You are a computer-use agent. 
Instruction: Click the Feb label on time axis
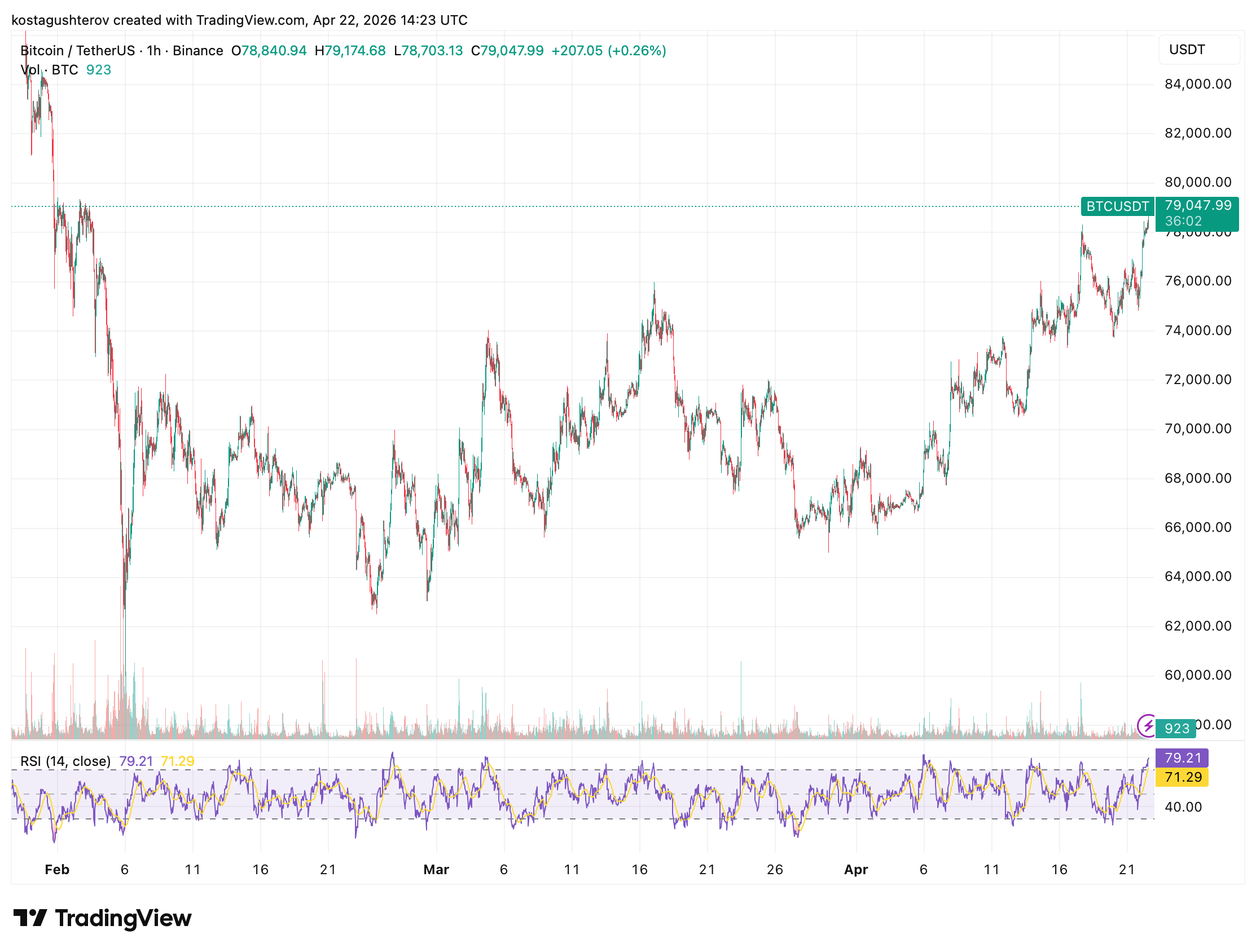pos(57,870)
